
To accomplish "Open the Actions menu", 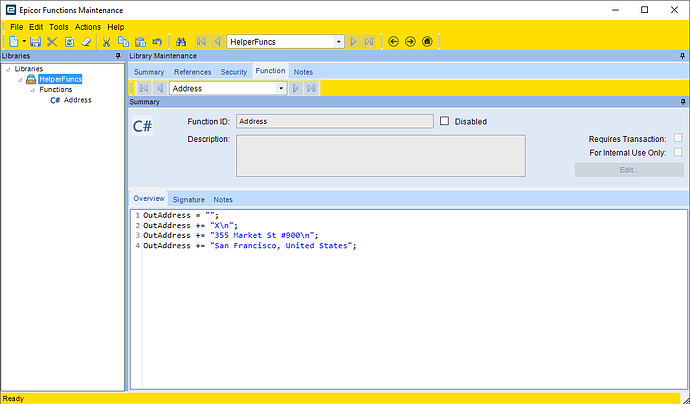I will coord(88,27).
